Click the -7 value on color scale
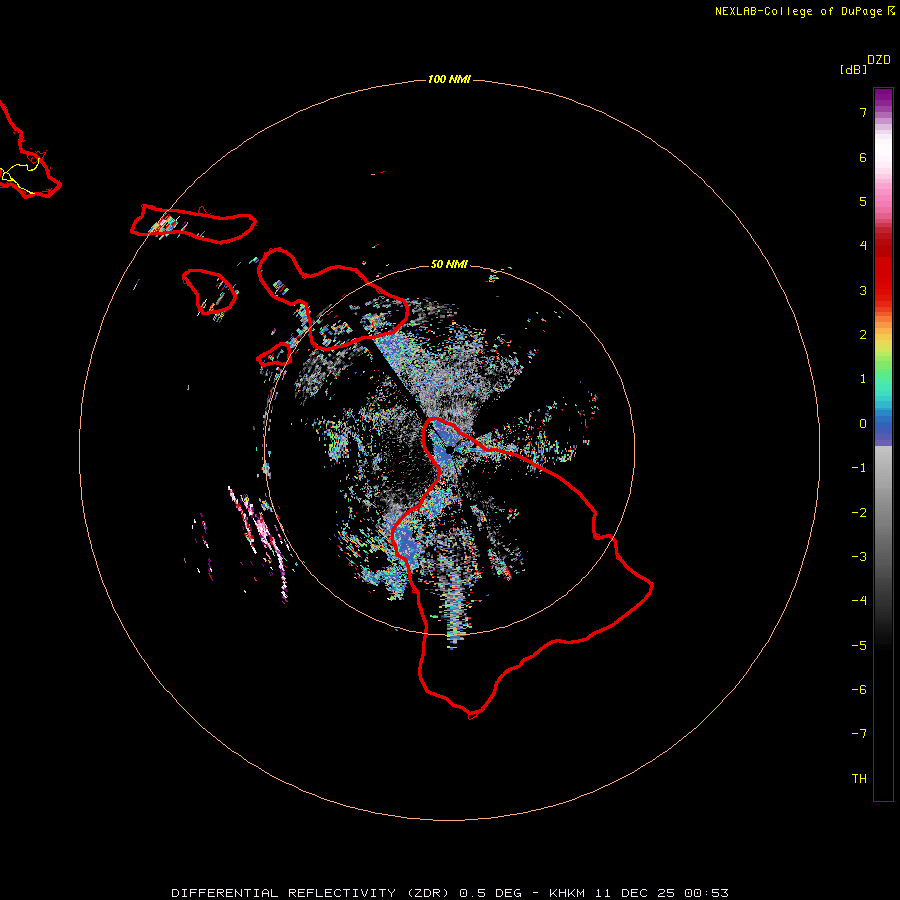Viewport: 900px width, 900px height. coord(859,734)
